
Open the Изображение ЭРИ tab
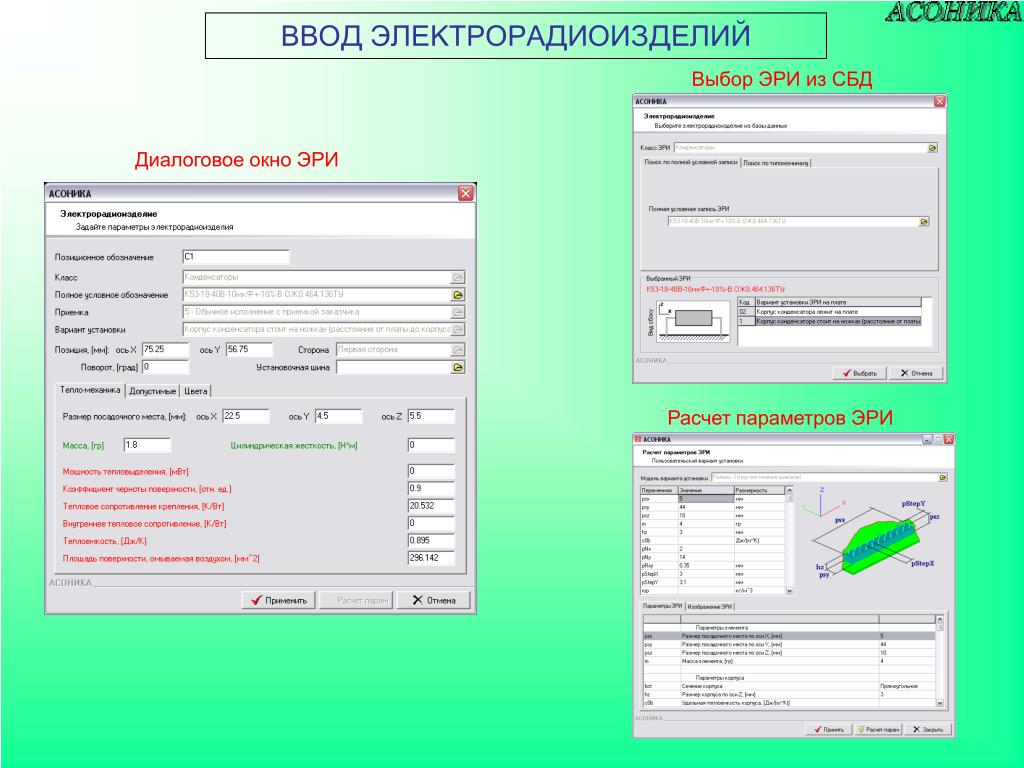pyautogui.click(x=710, y=607)
